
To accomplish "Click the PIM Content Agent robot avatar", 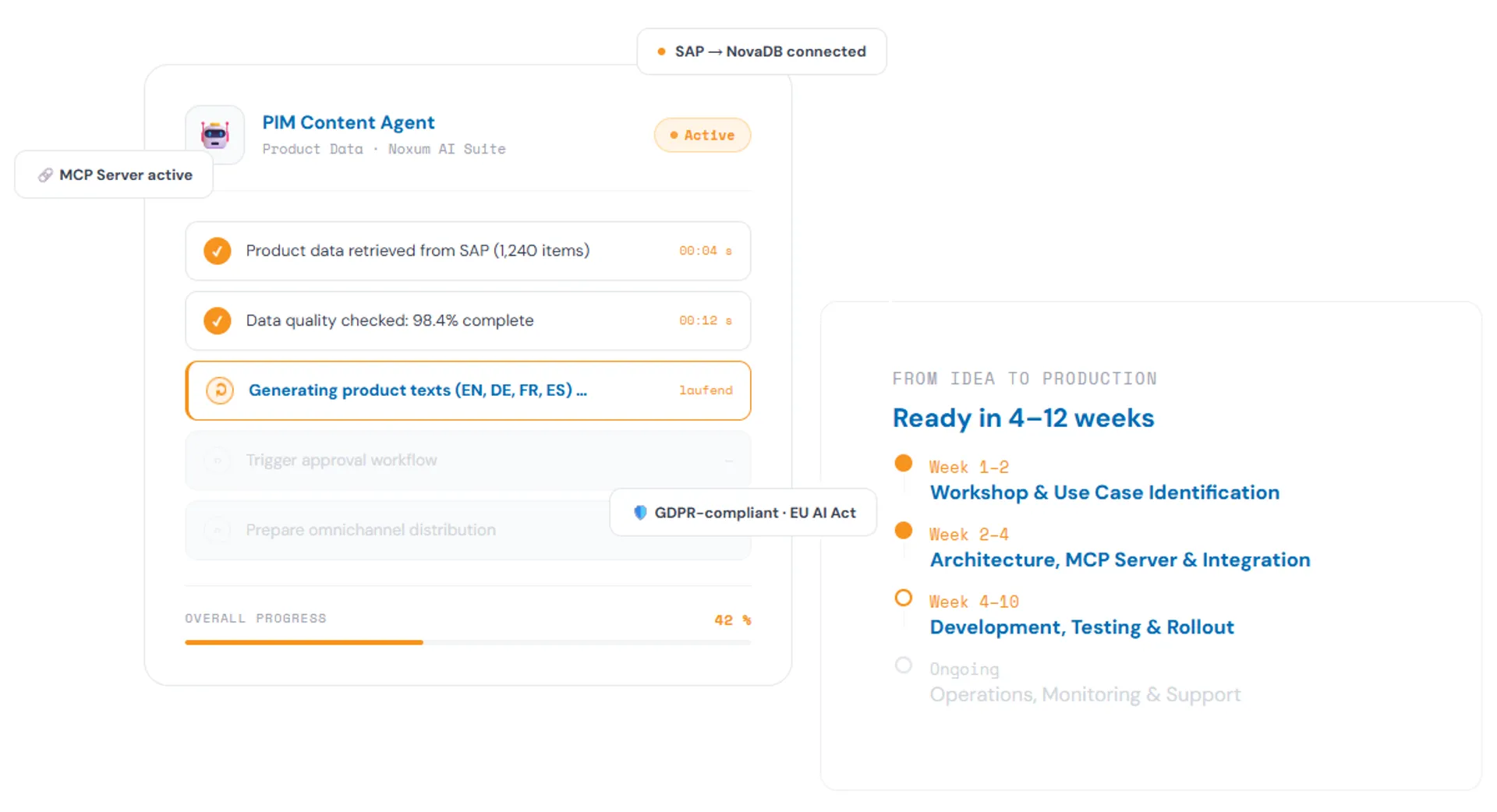I will (214, 135).
